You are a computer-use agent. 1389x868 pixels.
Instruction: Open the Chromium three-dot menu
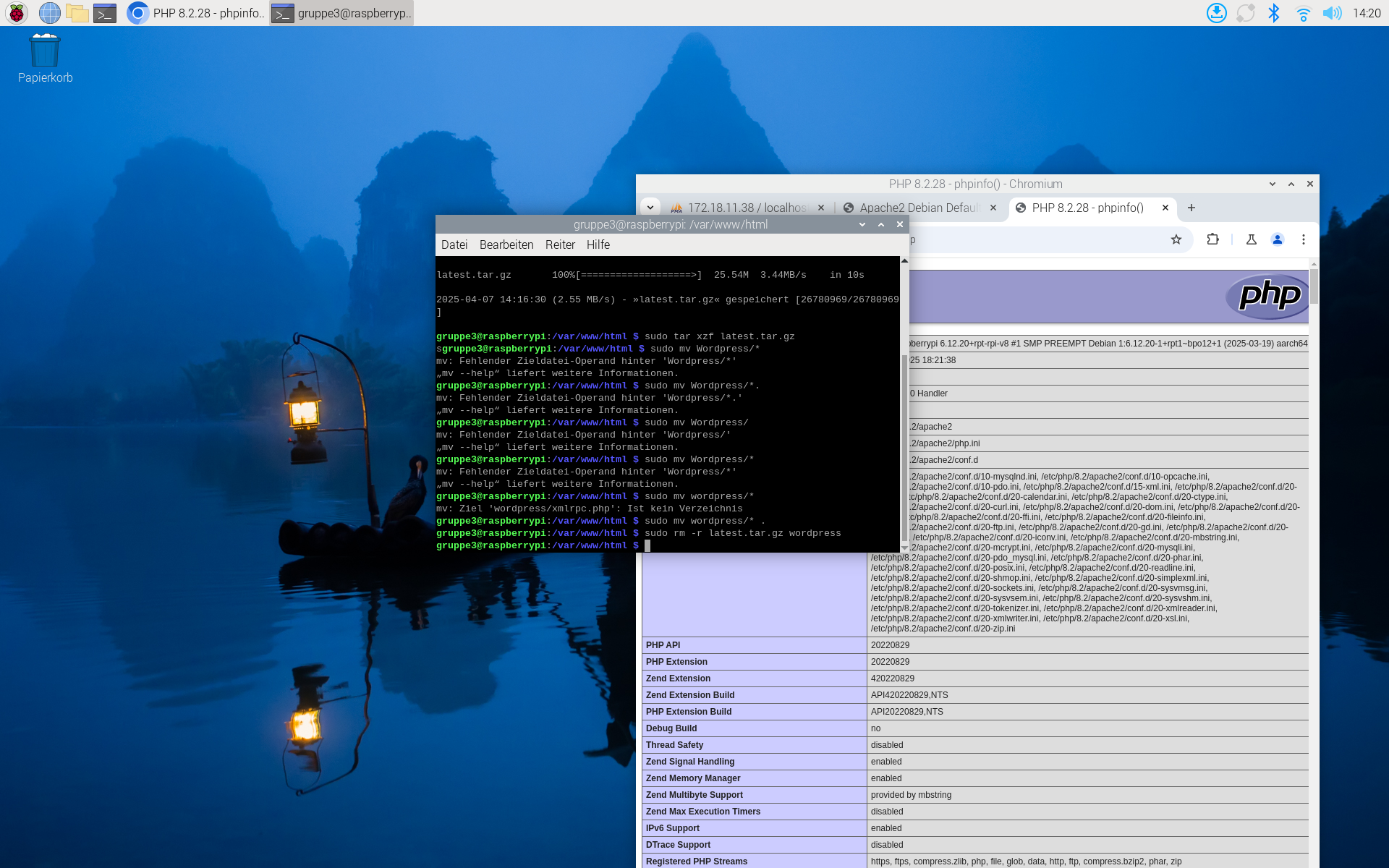(1304, 239)
